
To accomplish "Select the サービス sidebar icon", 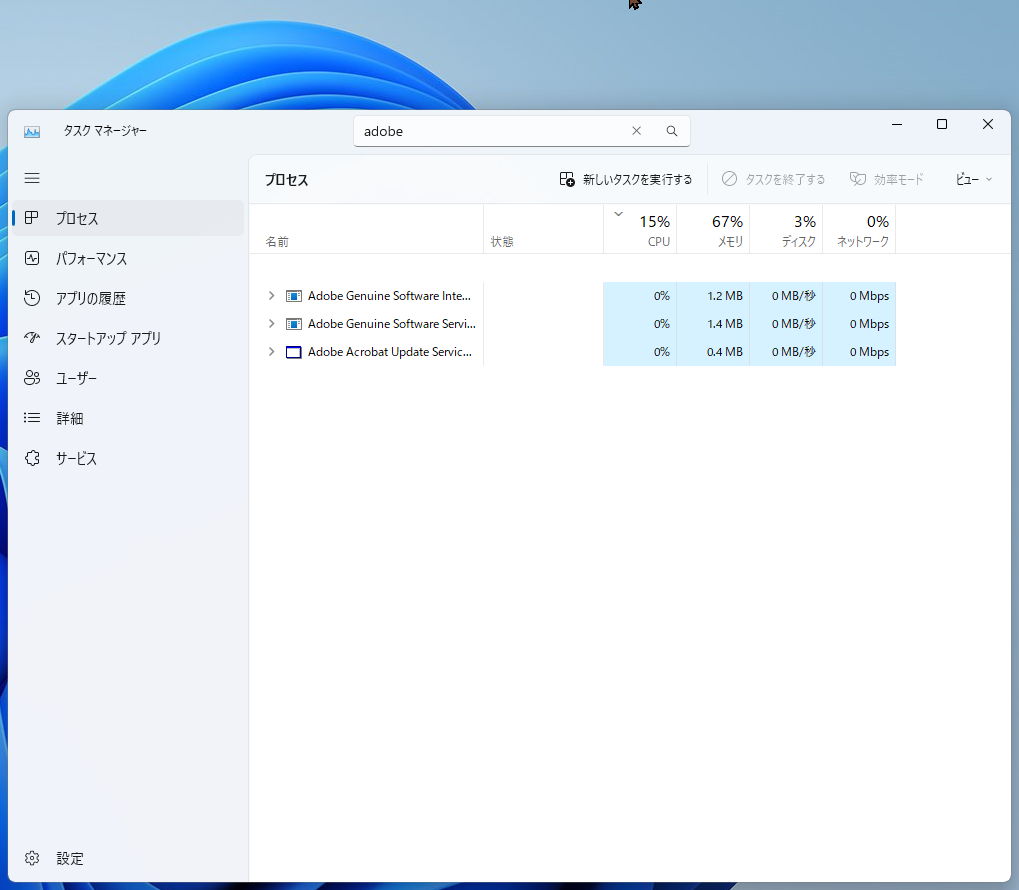I will coord(32,458).
